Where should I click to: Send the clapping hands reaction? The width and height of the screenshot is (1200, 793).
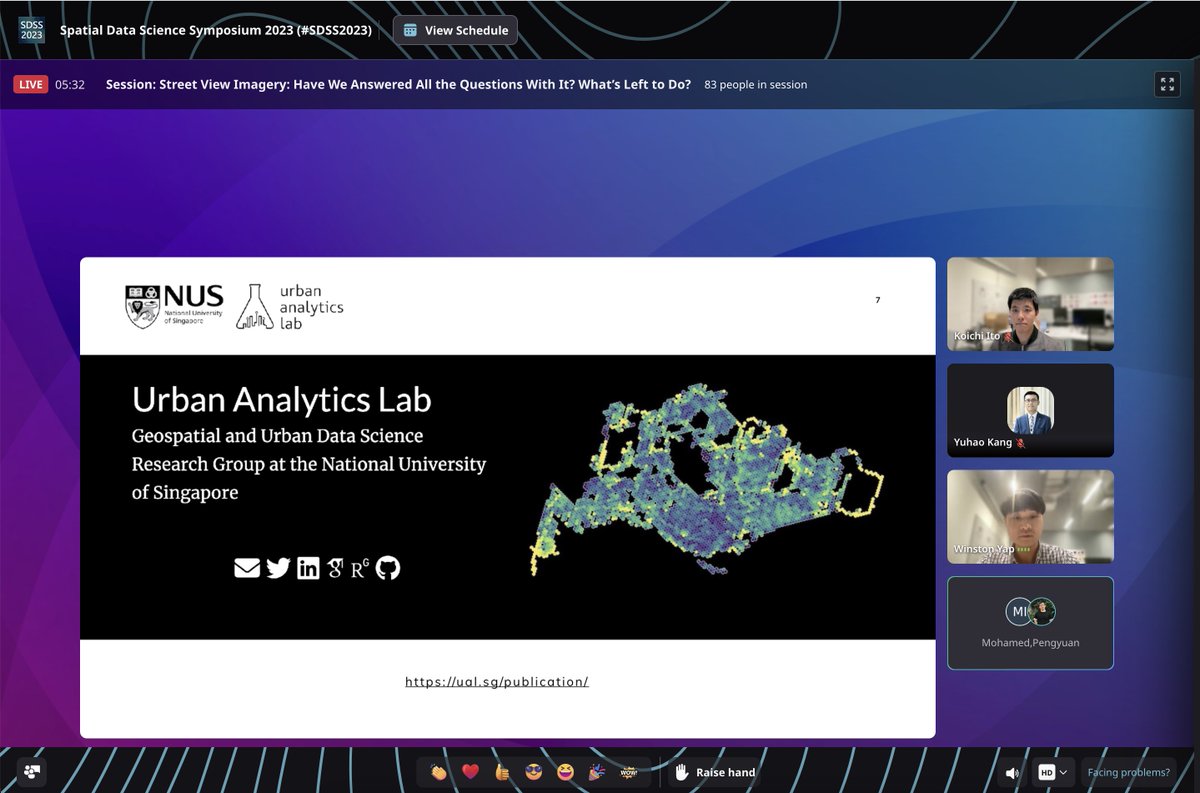tap(438, 772)
